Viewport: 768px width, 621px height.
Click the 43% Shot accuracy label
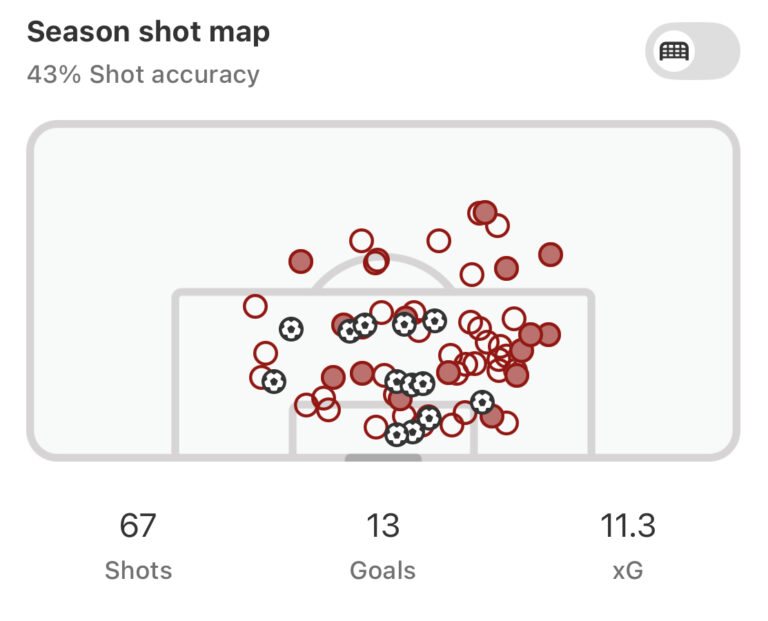pos(143,74)
